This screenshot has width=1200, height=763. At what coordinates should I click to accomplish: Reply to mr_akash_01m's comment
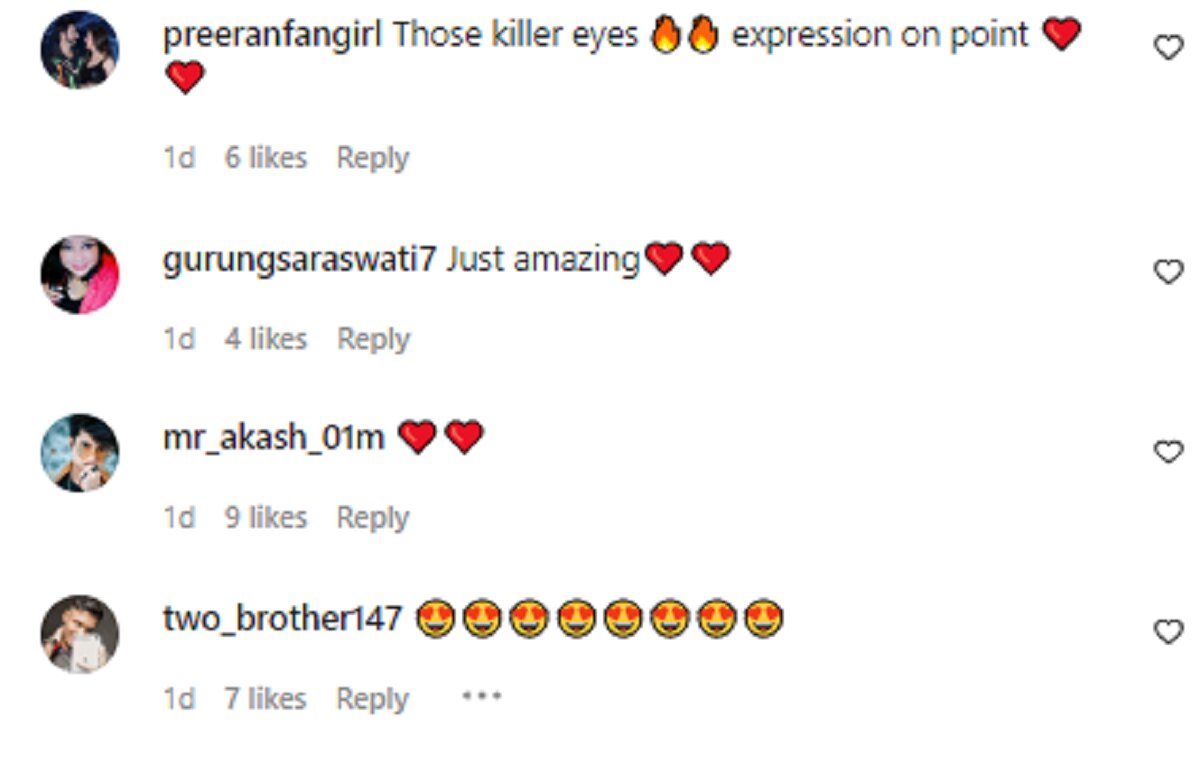coord(372,518)
